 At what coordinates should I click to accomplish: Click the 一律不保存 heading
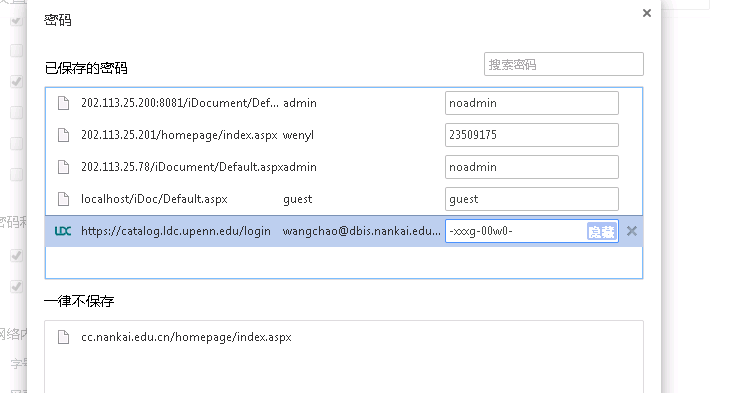coord(79,301)
